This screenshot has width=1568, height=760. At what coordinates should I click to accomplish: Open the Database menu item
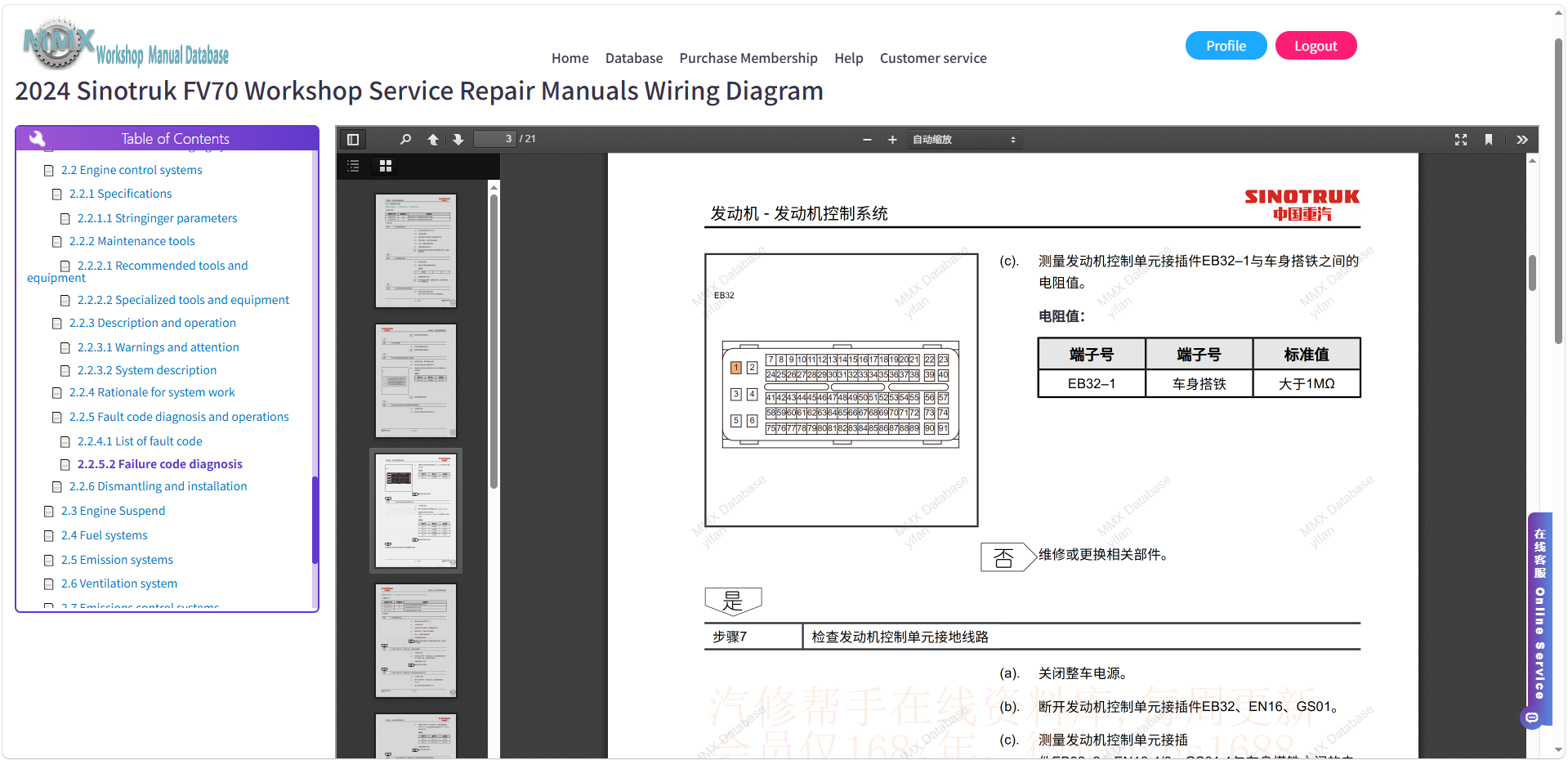pyautogui.click(x=634, y=58)
